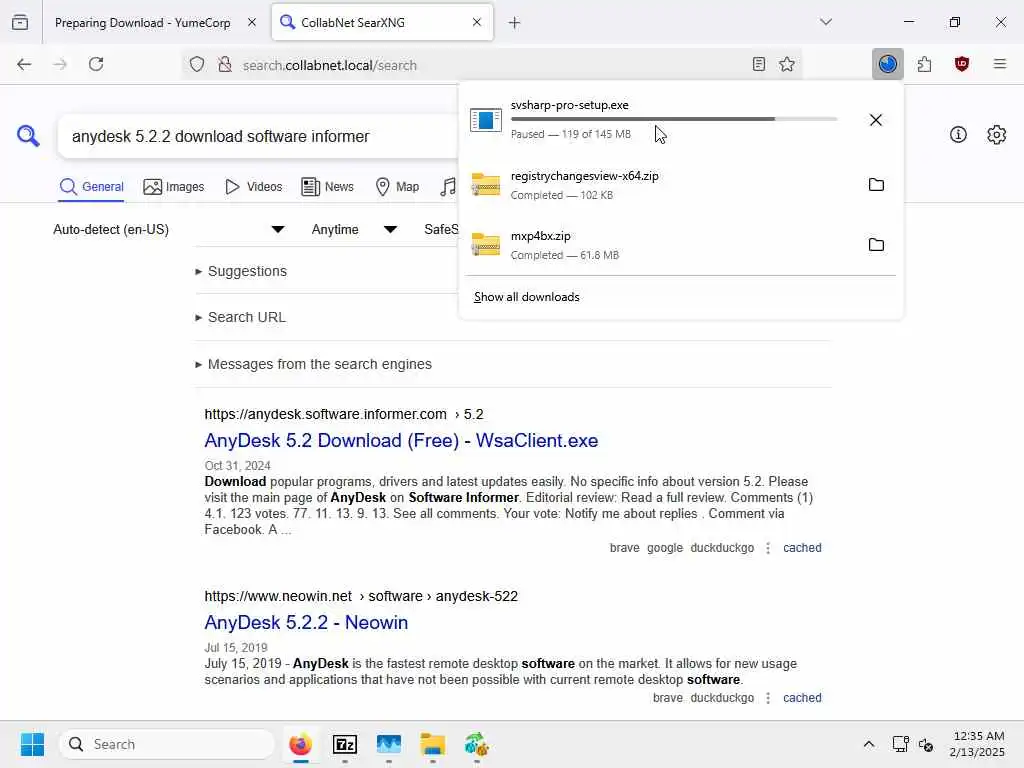Open AnyDesk 5.2.2 - Neowin result
1024x768 pixels.
pos(306,622)
